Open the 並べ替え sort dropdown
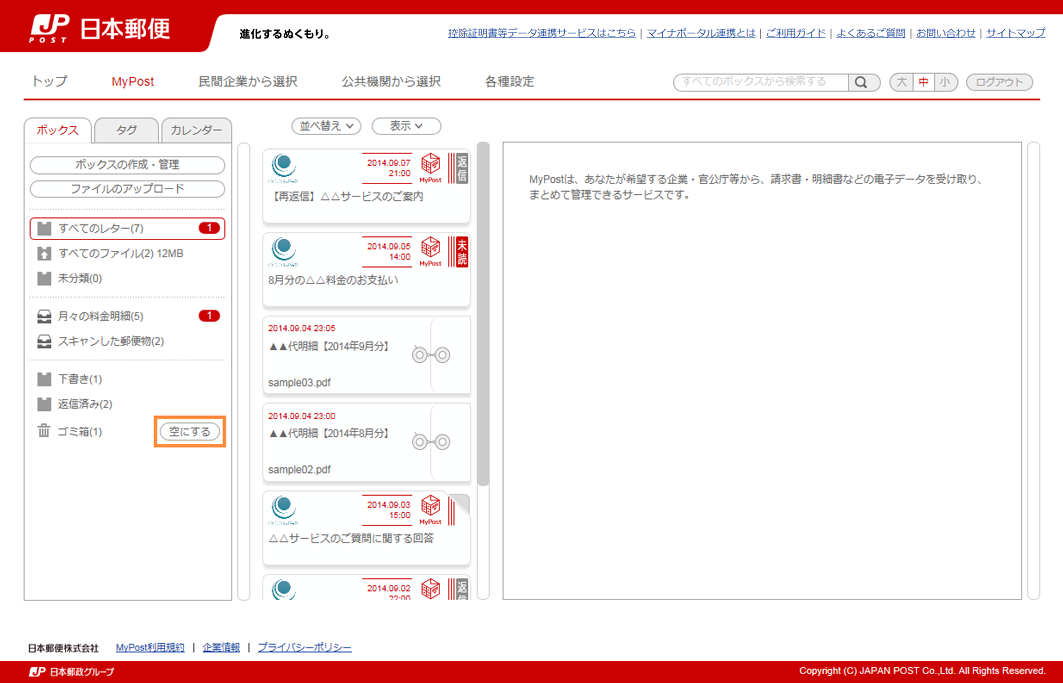The width and height of the screenshot is (1063, 683). (x=327, y=126)
